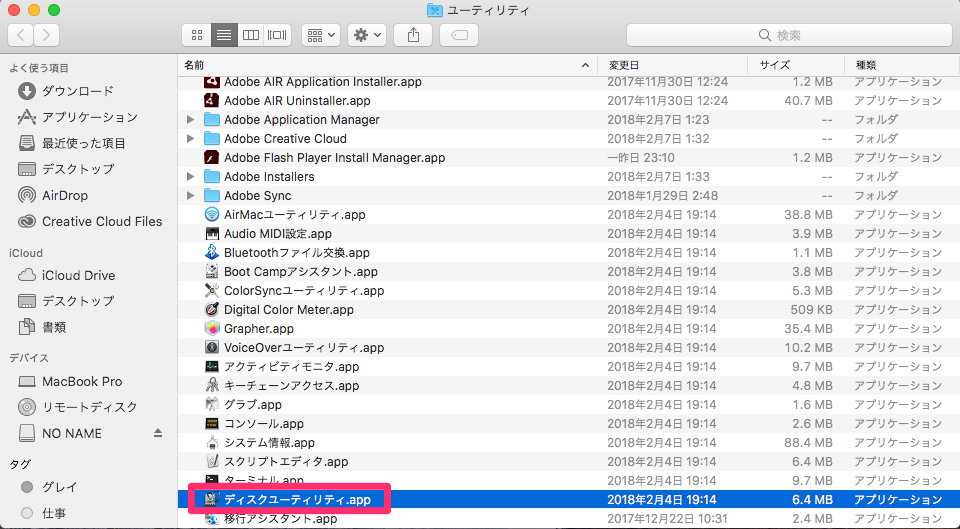Select the ディスクユーティリティ.app icon
The width and height of the screenshot is (960, 529).
tap(212, 499)
